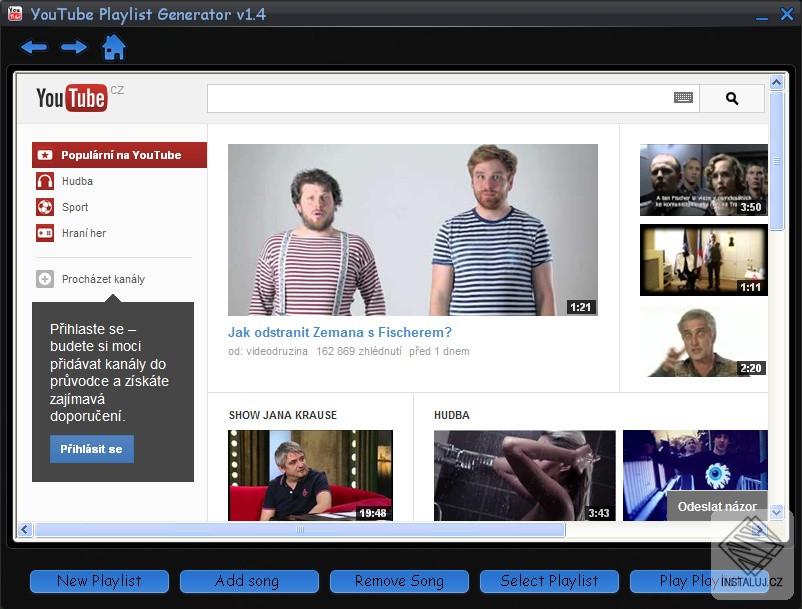Open the on-screen keyboard in the search bar
This screenshot has height=609, width=802.
click(683, 98)
